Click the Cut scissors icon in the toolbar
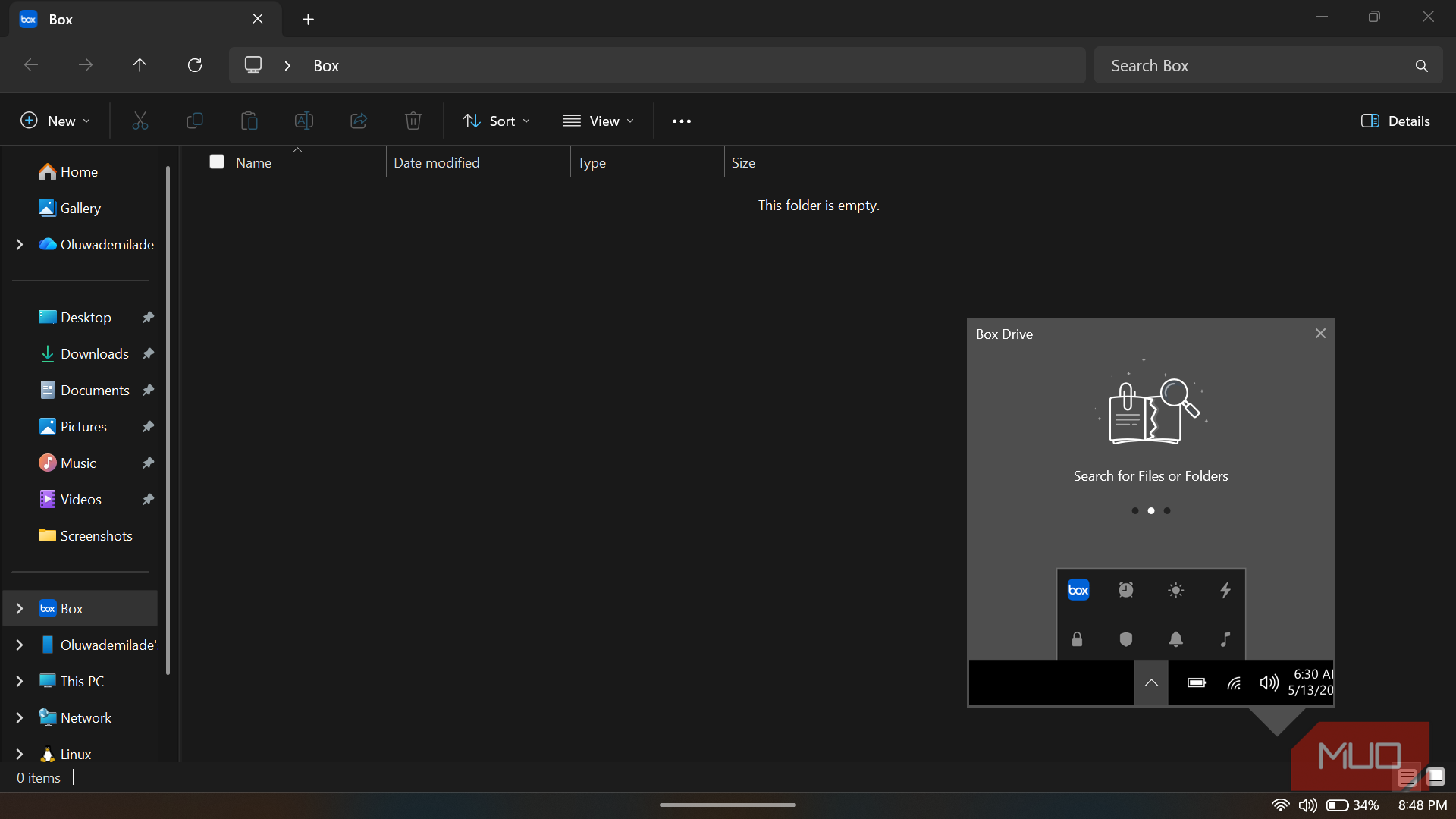 coord(140,121)
